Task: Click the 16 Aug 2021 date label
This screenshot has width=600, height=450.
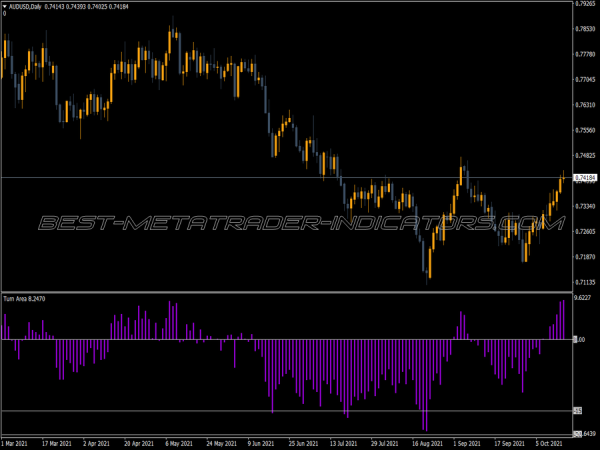Action: point(427,444)
